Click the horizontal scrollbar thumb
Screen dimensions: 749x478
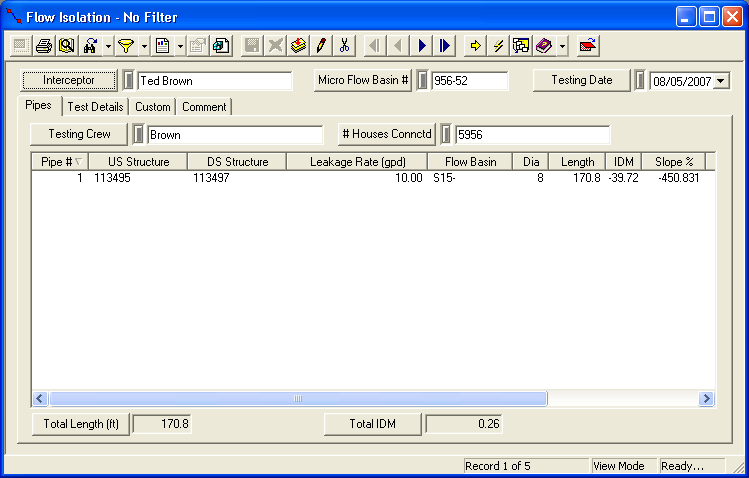point(298,398)
